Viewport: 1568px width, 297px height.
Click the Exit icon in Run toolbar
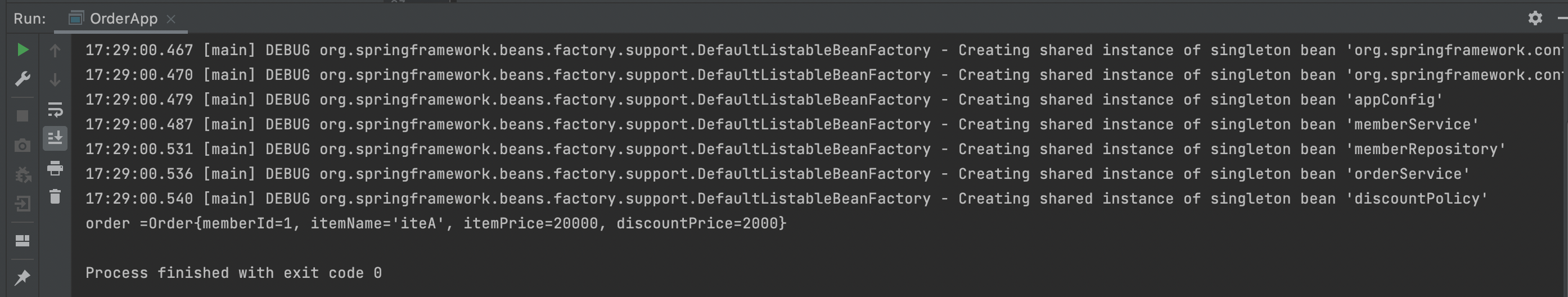(22, 204)
